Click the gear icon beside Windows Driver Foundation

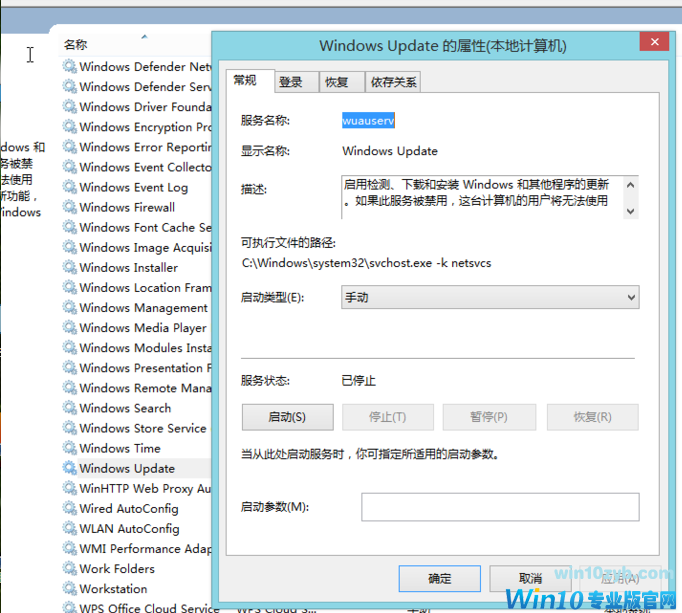(69, 106)
